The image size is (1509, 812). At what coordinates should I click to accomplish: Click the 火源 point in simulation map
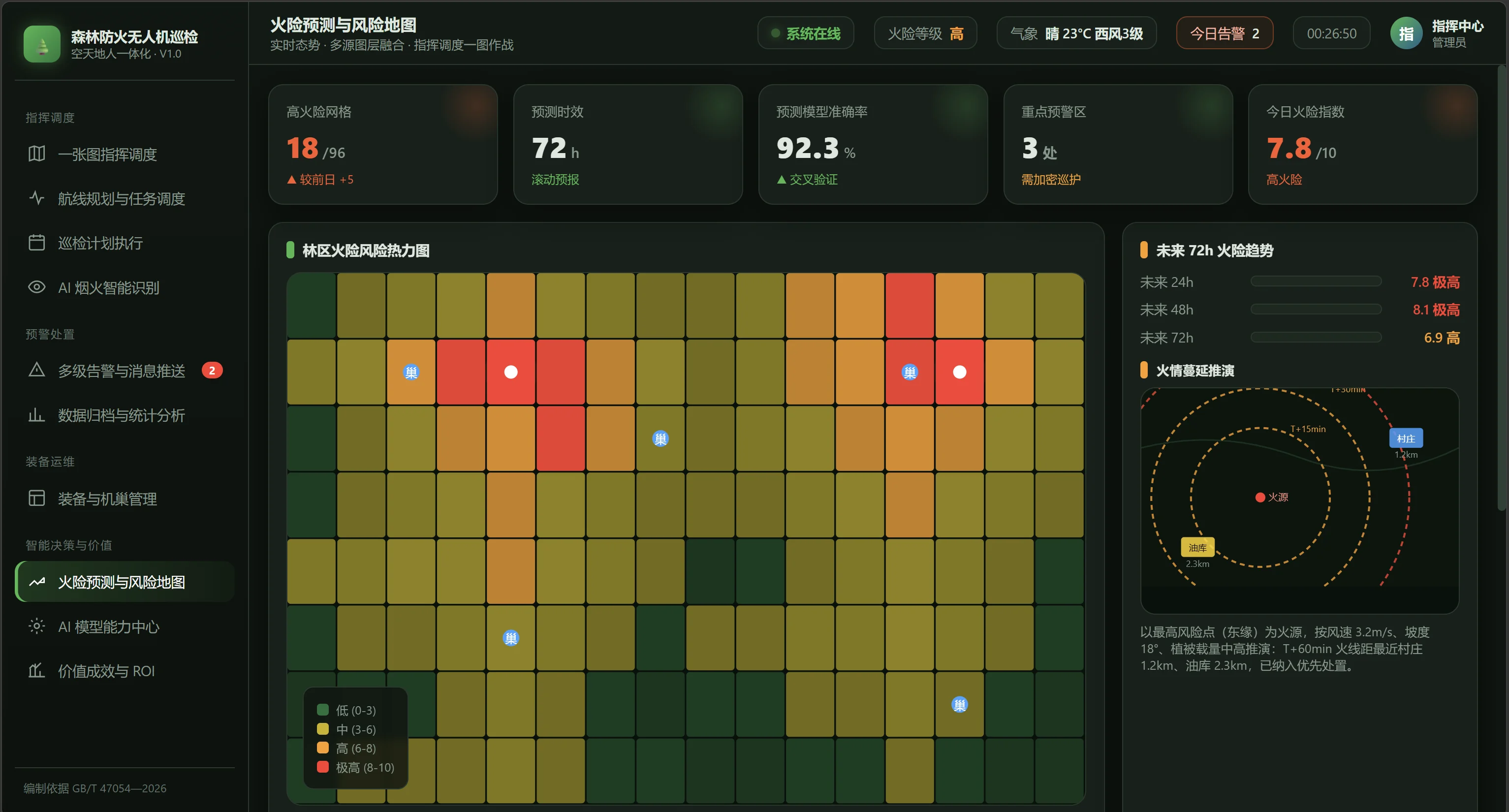(1260, 497)
